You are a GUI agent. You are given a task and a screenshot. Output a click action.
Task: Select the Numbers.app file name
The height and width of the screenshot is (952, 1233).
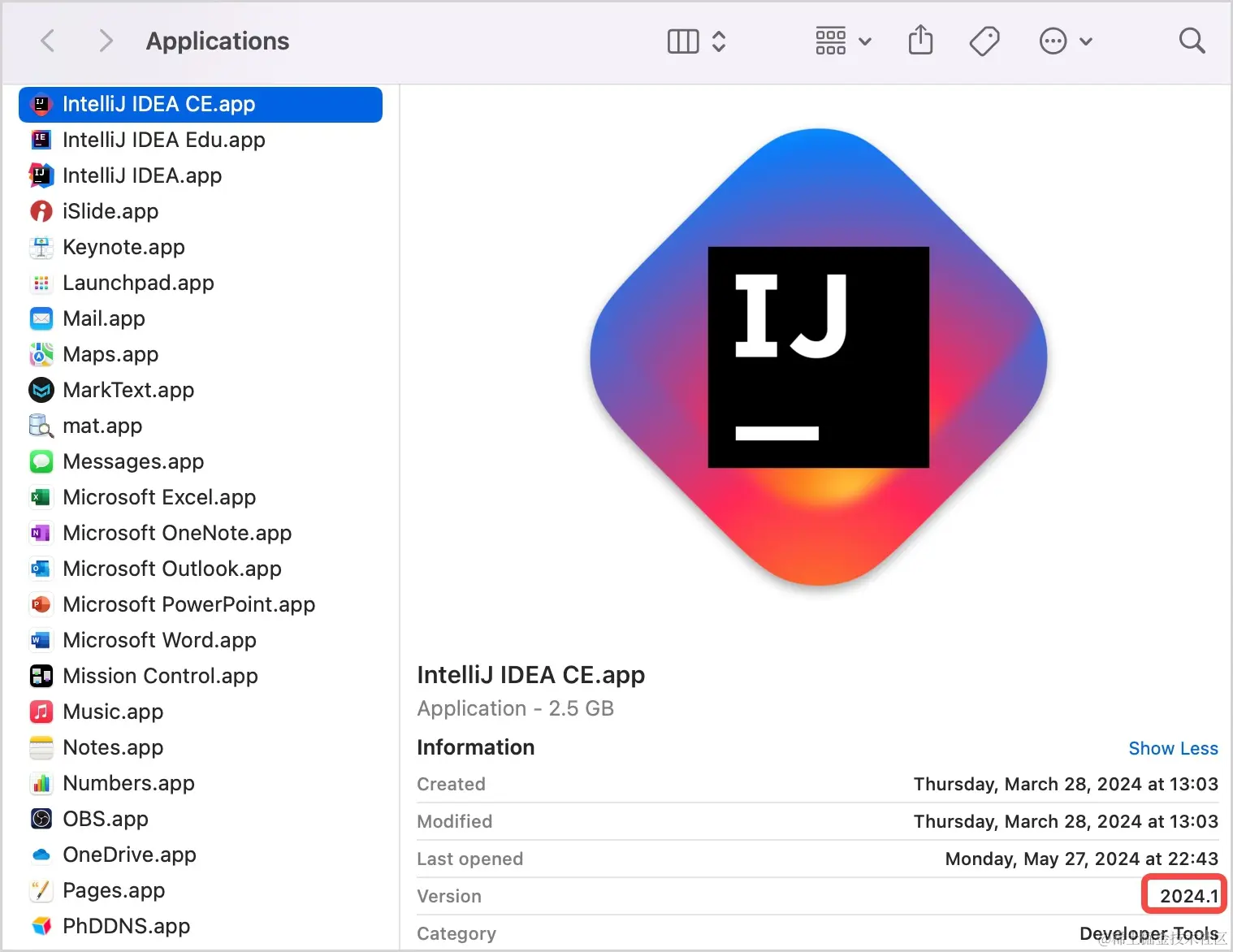point(128,783)
